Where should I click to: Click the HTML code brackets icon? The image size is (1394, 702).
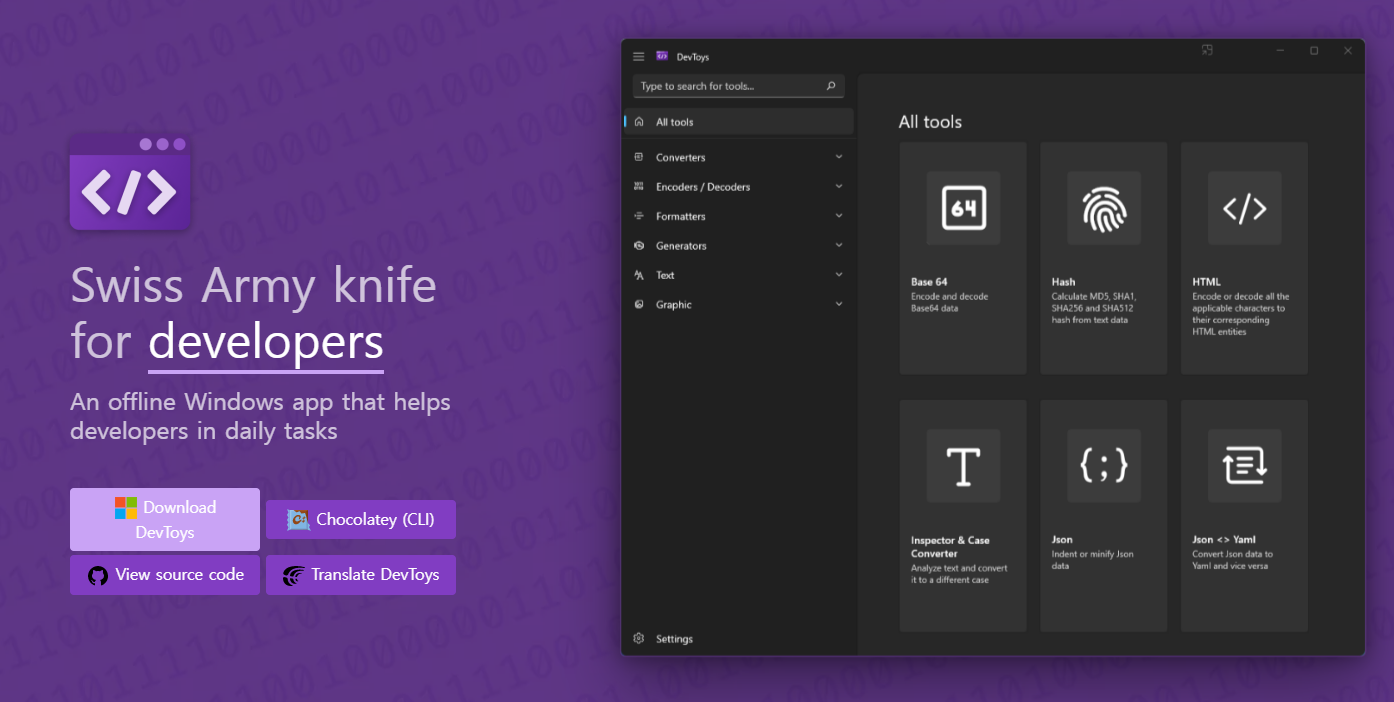tap(1245, 208)
